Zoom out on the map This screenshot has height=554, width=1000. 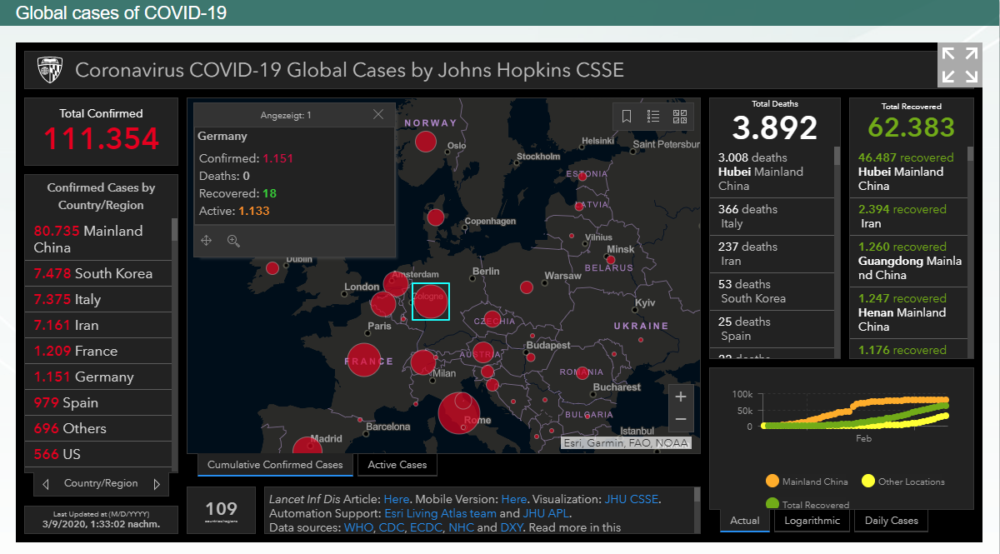click(x=680, y=419)
